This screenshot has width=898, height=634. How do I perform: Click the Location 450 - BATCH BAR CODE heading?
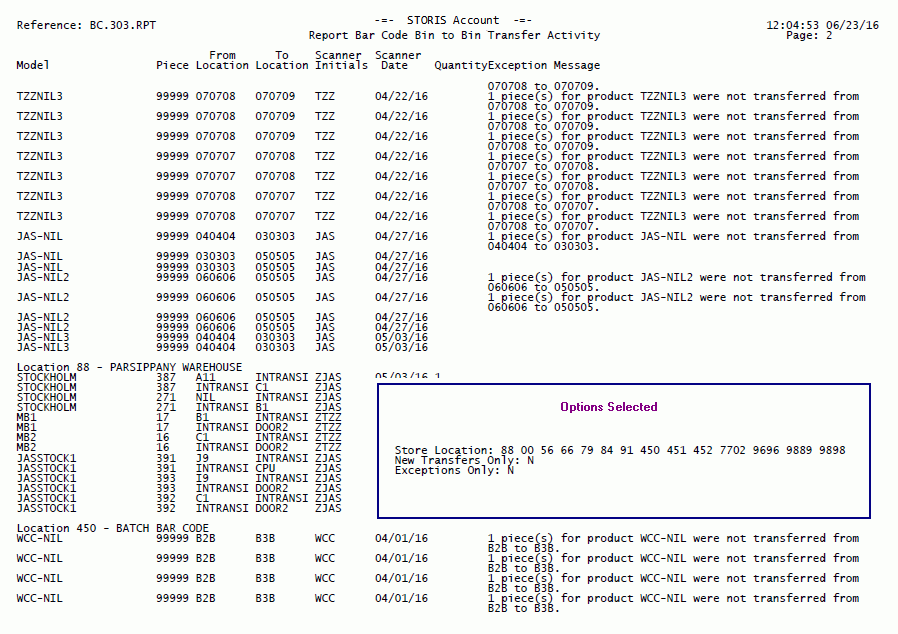point(113,528)
